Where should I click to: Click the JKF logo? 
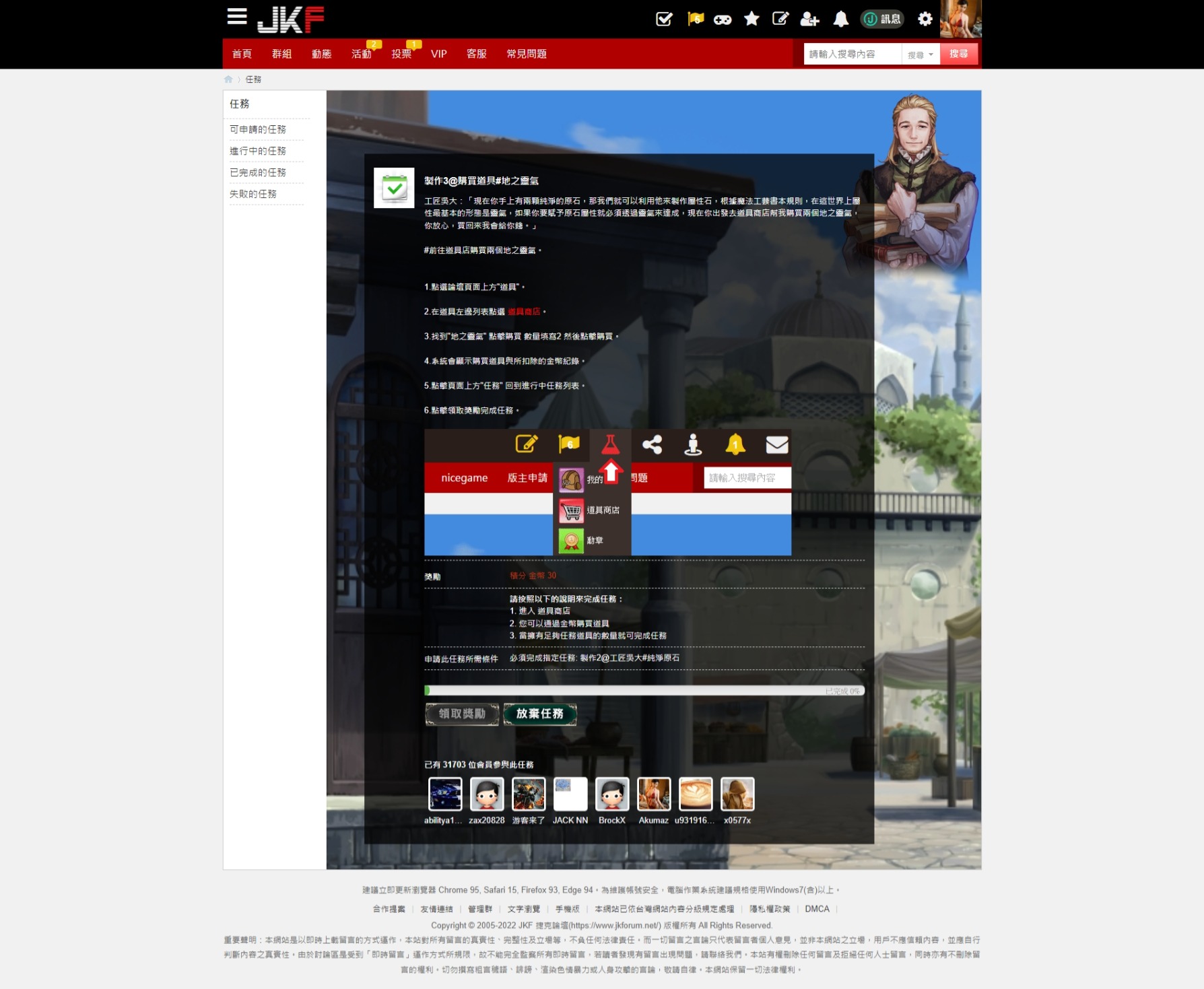click(x=290, y=20)
